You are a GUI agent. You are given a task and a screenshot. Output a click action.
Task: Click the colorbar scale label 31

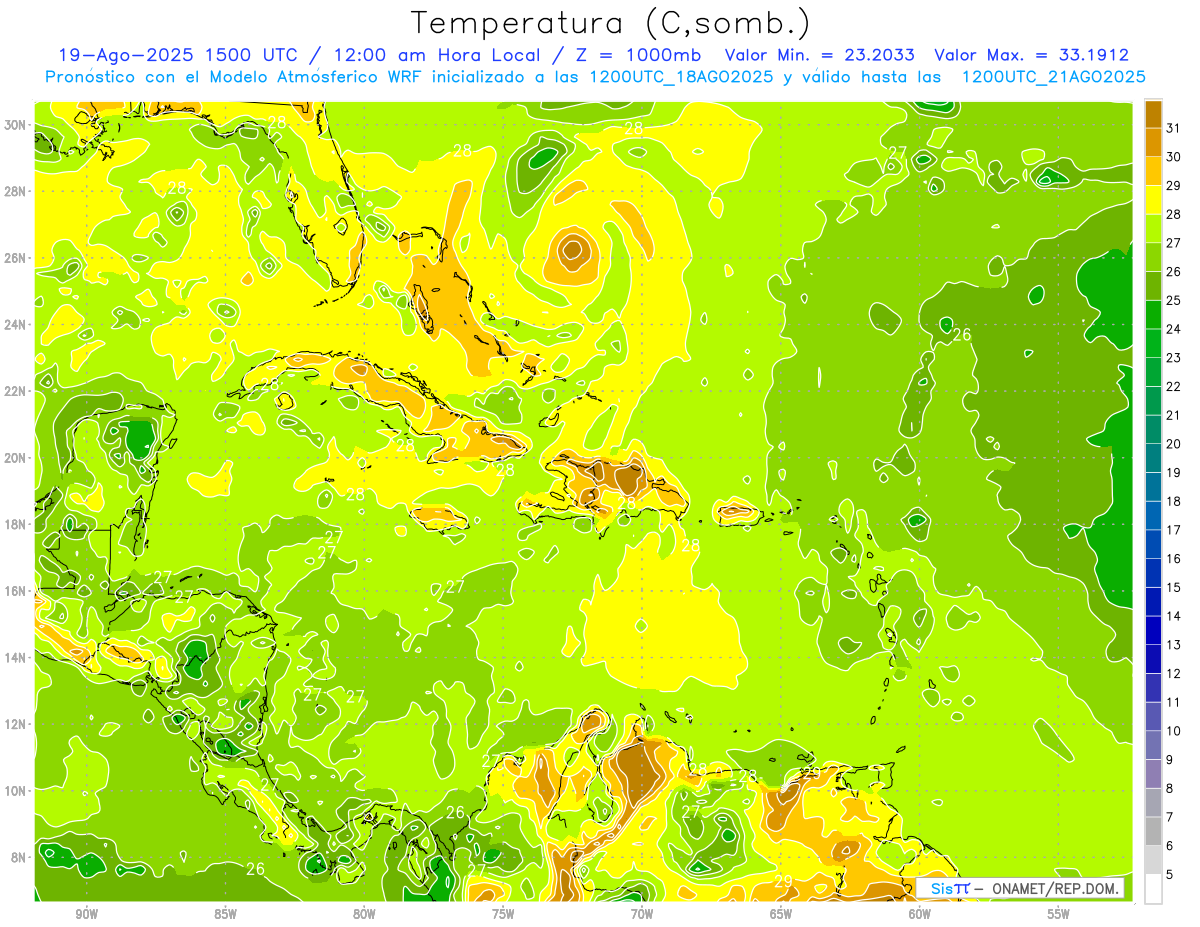tap(1173, 128)
